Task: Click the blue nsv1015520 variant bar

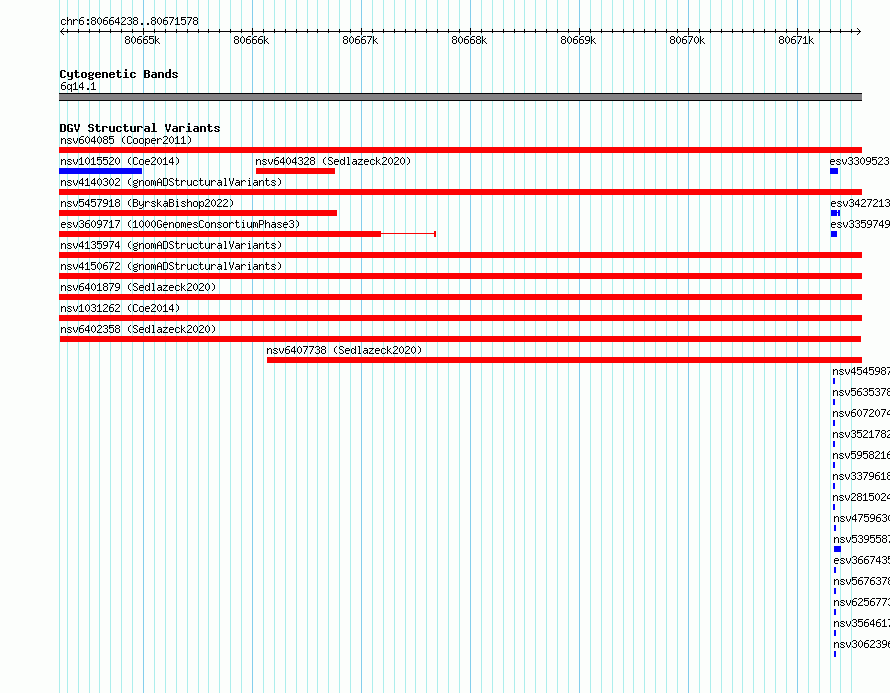Action: pos(100,171)
